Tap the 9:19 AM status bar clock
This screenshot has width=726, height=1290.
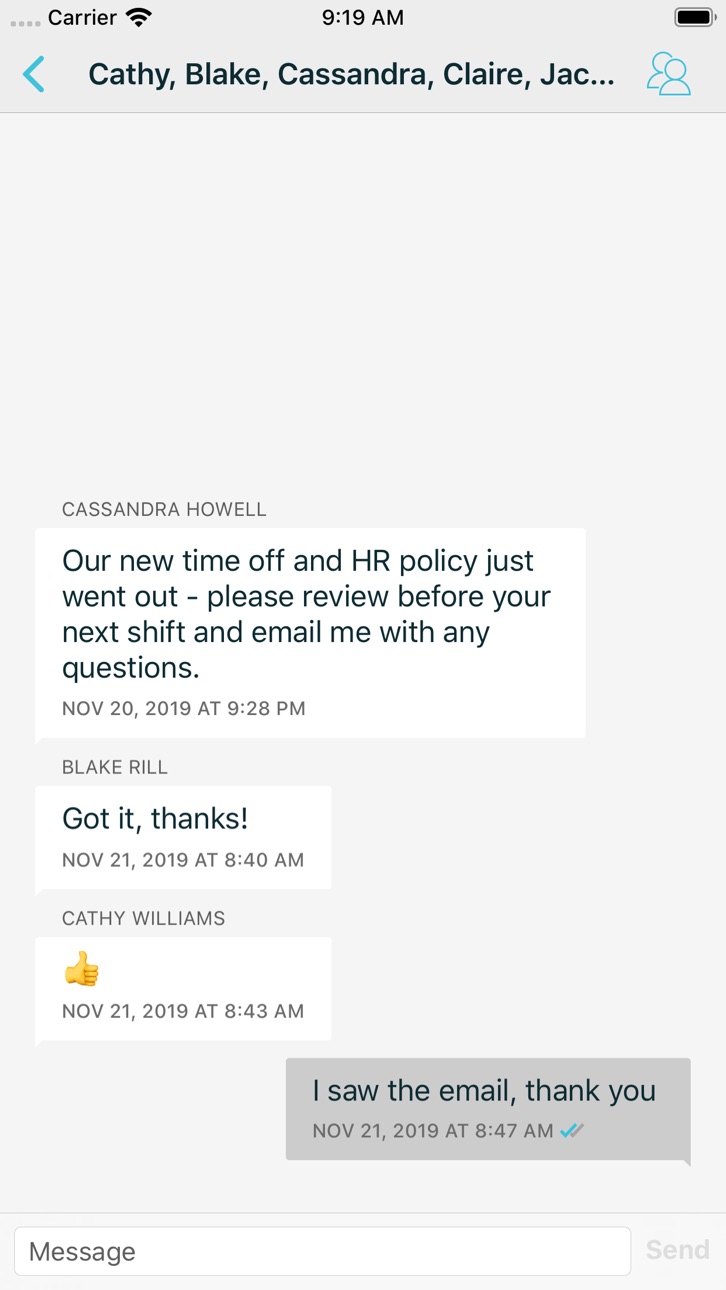pyautogui.click(x=363, y=17)
